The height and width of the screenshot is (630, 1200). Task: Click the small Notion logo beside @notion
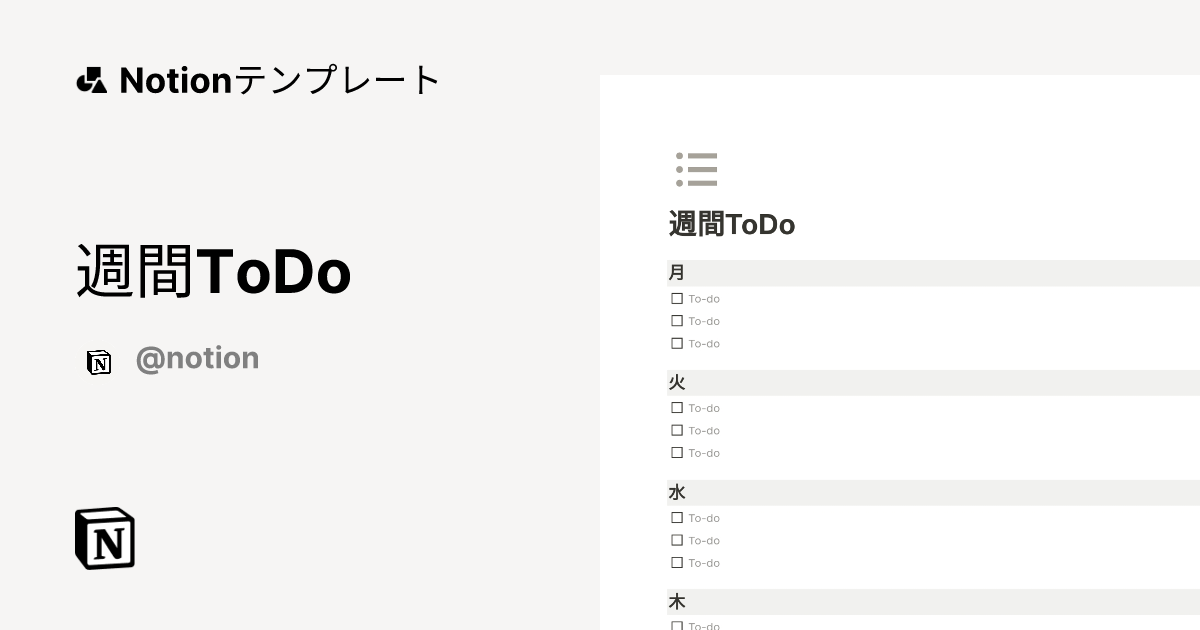click(x=99, y=362)
